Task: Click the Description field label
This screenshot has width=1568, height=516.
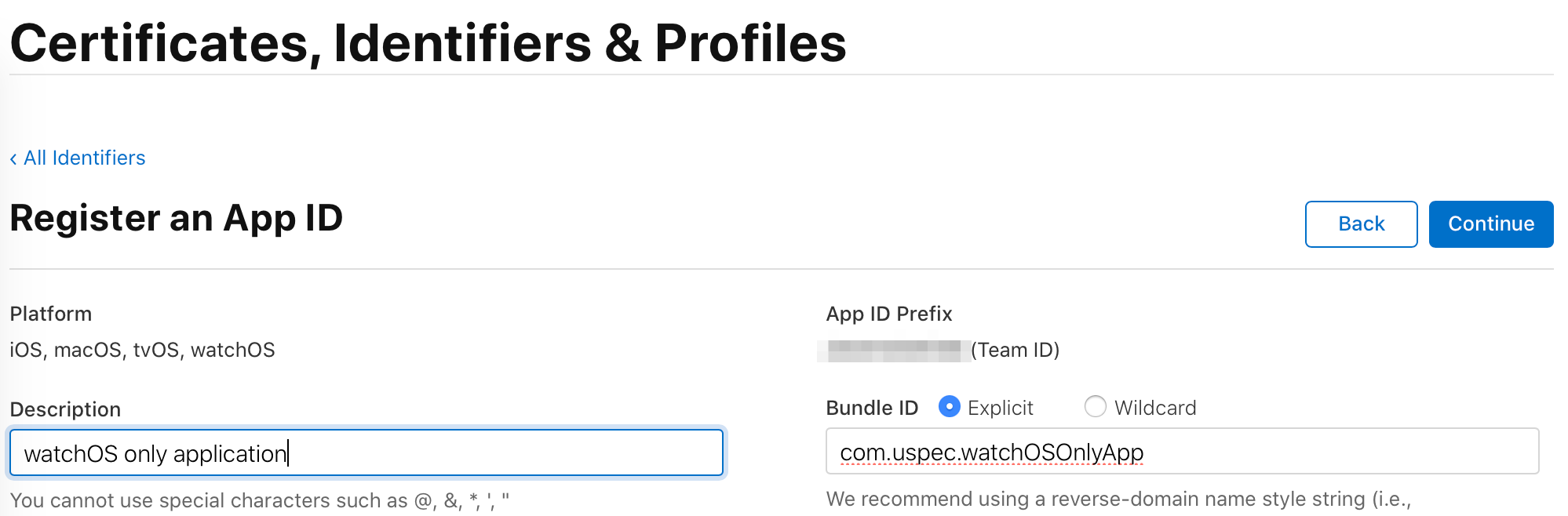Action: 65,409
